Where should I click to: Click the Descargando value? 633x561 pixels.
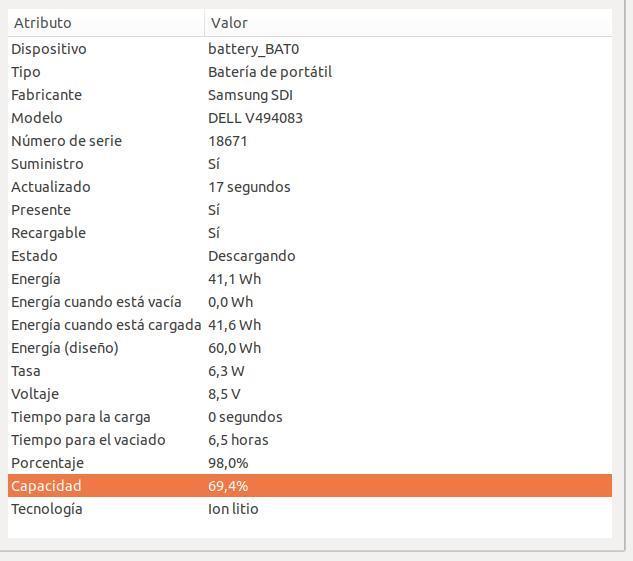pos(252,257)
